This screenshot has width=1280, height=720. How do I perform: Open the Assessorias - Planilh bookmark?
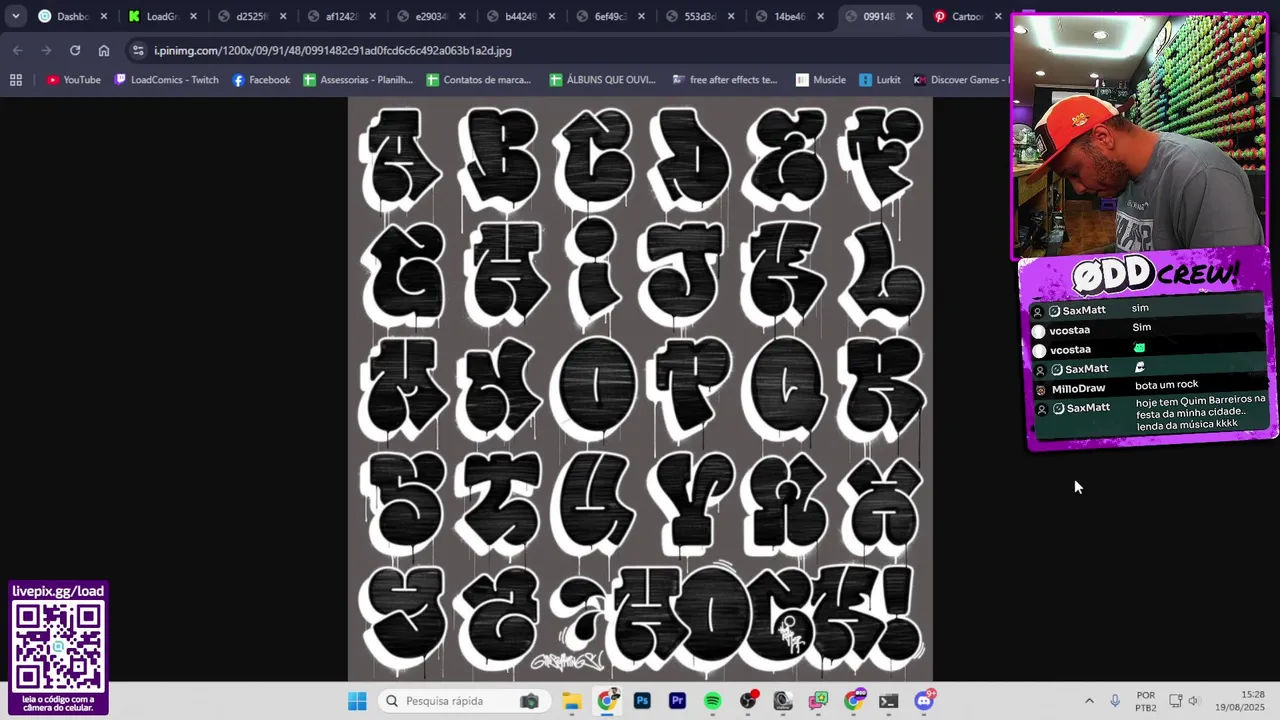tap(358, 80)
